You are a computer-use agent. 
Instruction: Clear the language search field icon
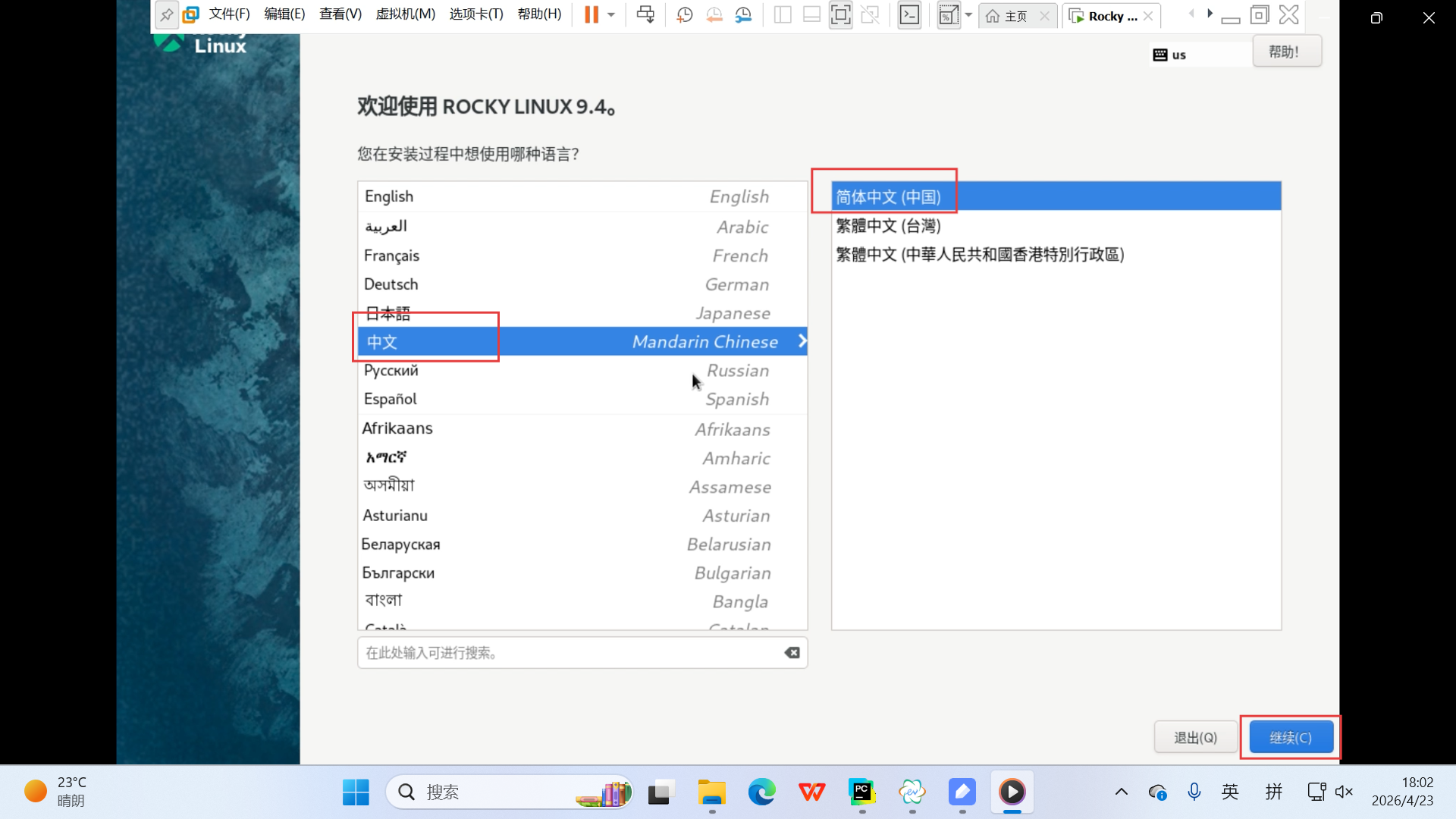(792, 653)
